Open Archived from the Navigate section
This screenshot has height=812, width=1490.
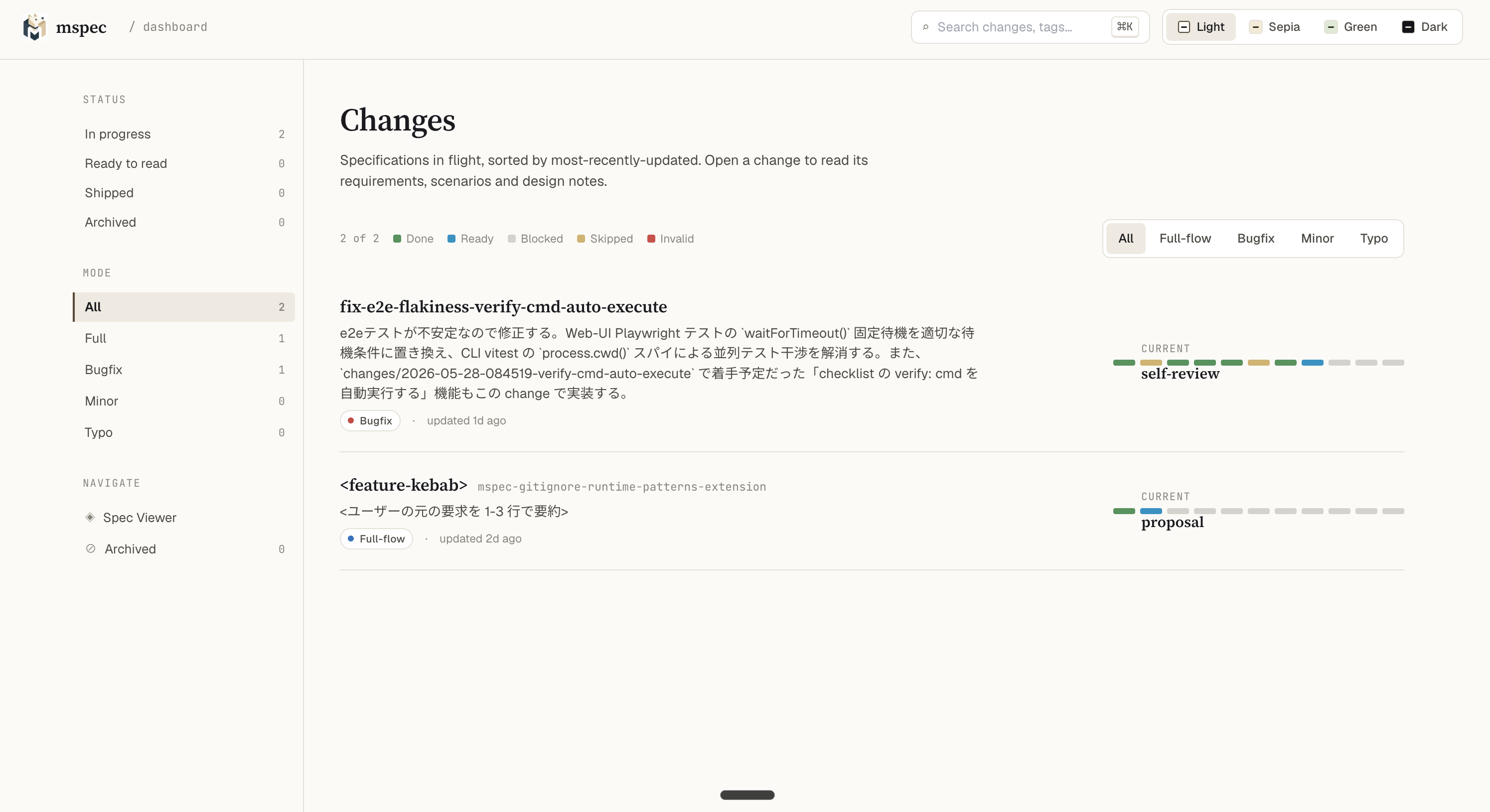pos(184,549)
